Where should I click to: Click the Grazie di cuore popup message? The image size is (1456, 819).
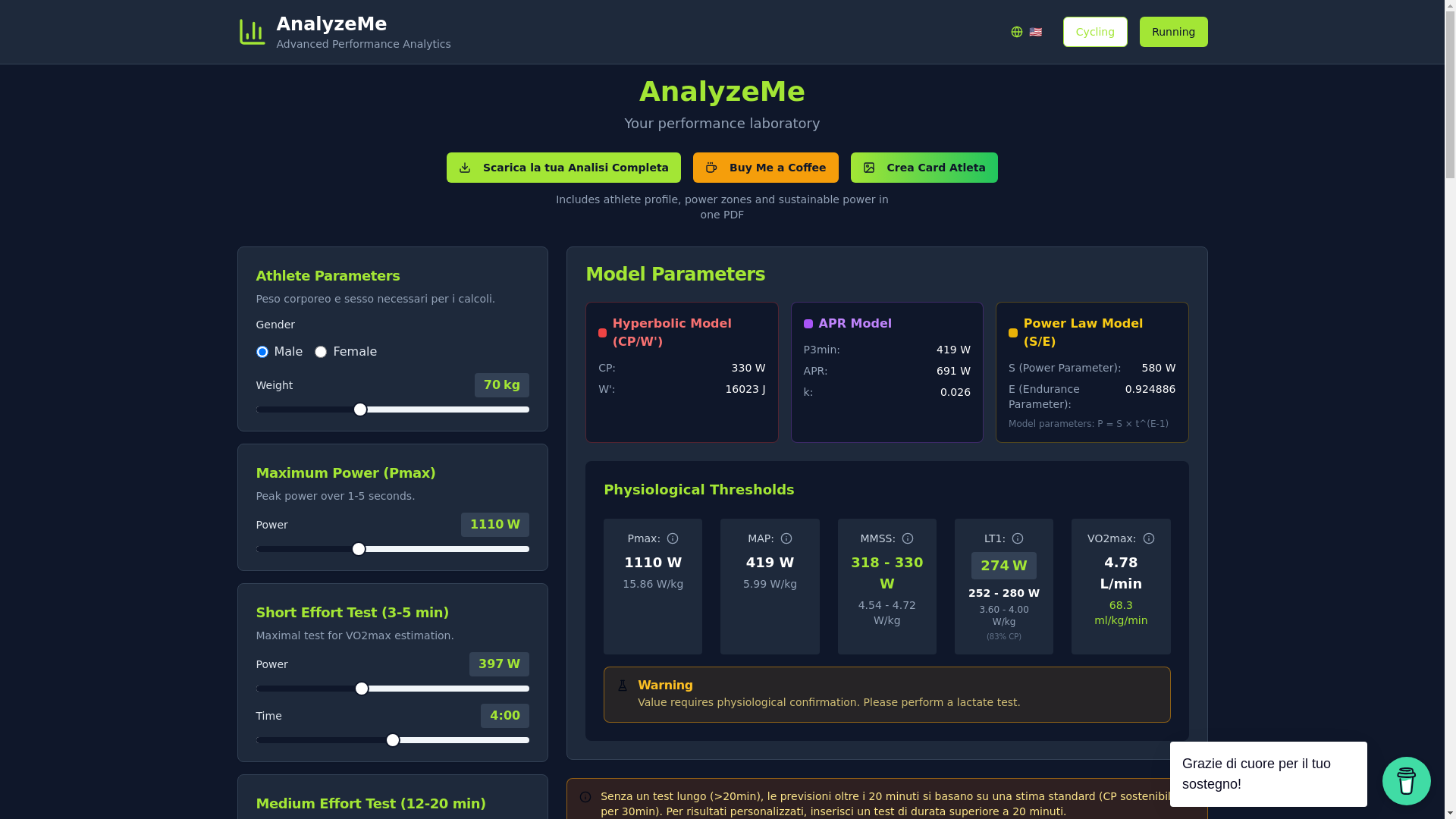(x=1268, y=774)
